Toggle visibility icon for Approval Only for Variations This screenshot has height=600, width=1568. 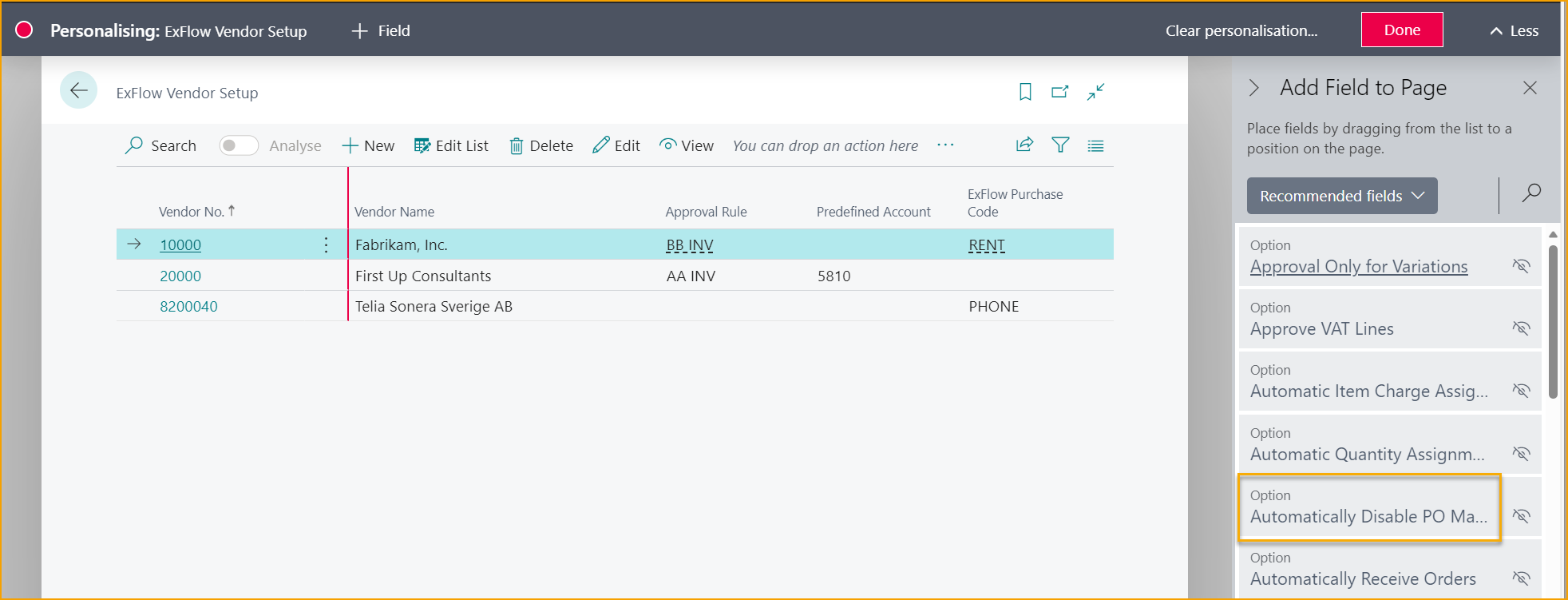pos(1521,266)
